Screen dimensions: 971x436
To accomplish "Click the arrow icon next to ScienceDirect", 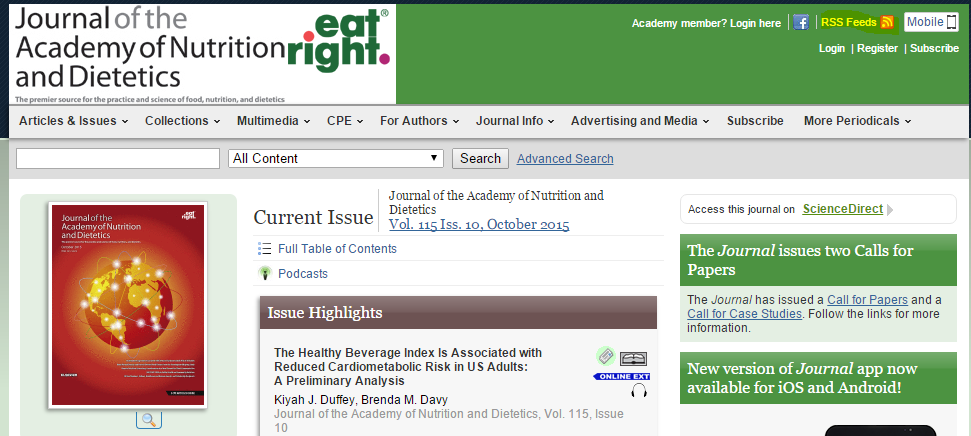I will 890,209.
